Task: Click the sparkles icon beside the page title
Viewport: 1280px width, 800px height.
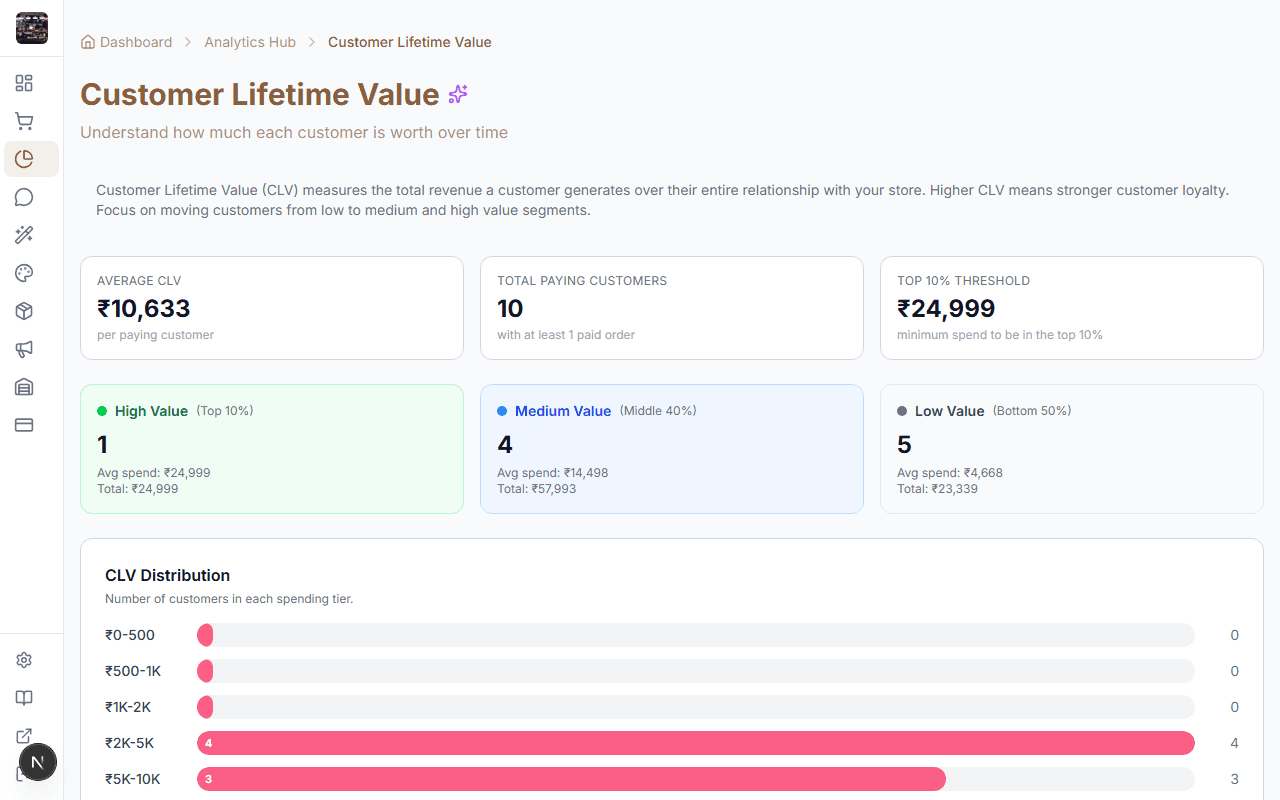Action: click(458, 94)
